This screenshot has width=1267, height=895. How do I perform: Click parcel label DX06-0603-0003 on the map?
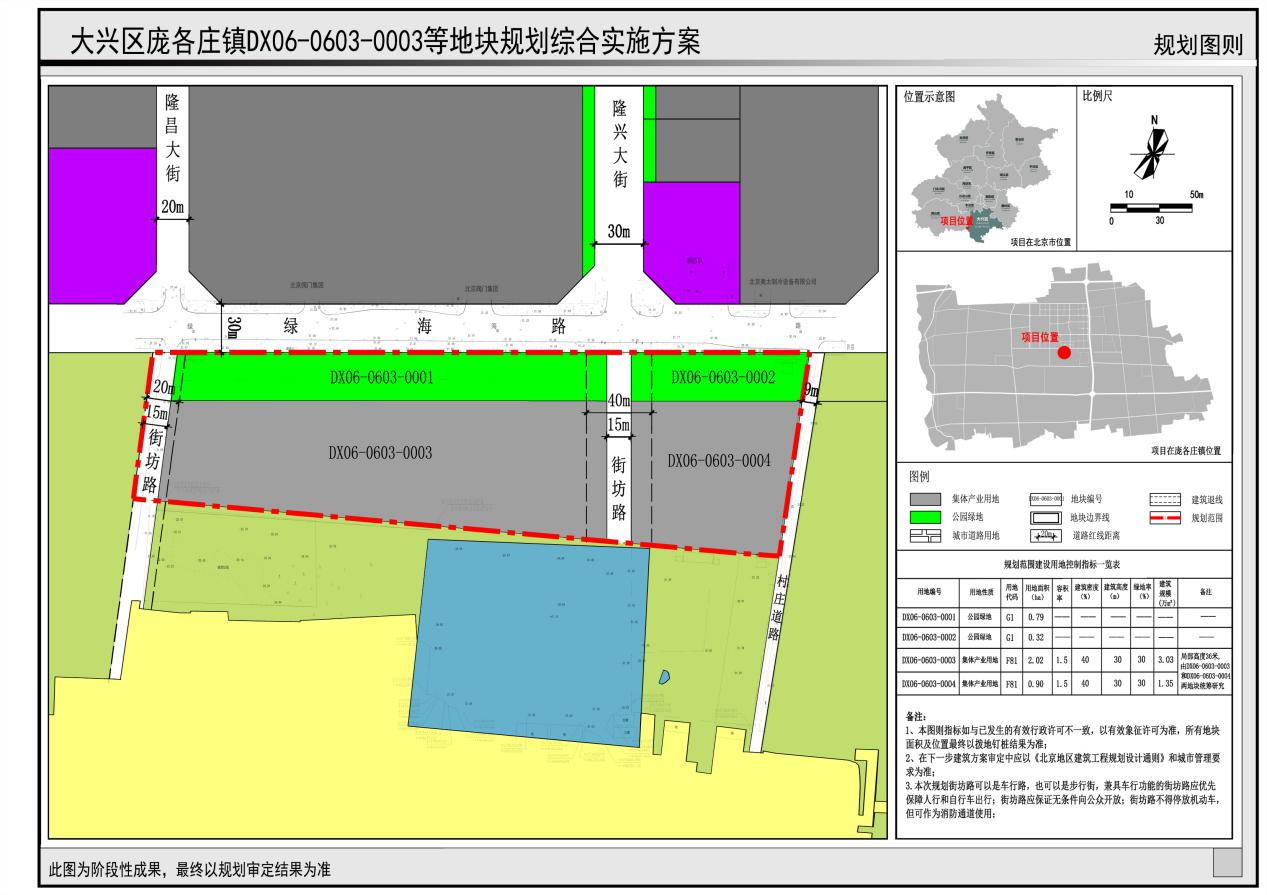380,453
